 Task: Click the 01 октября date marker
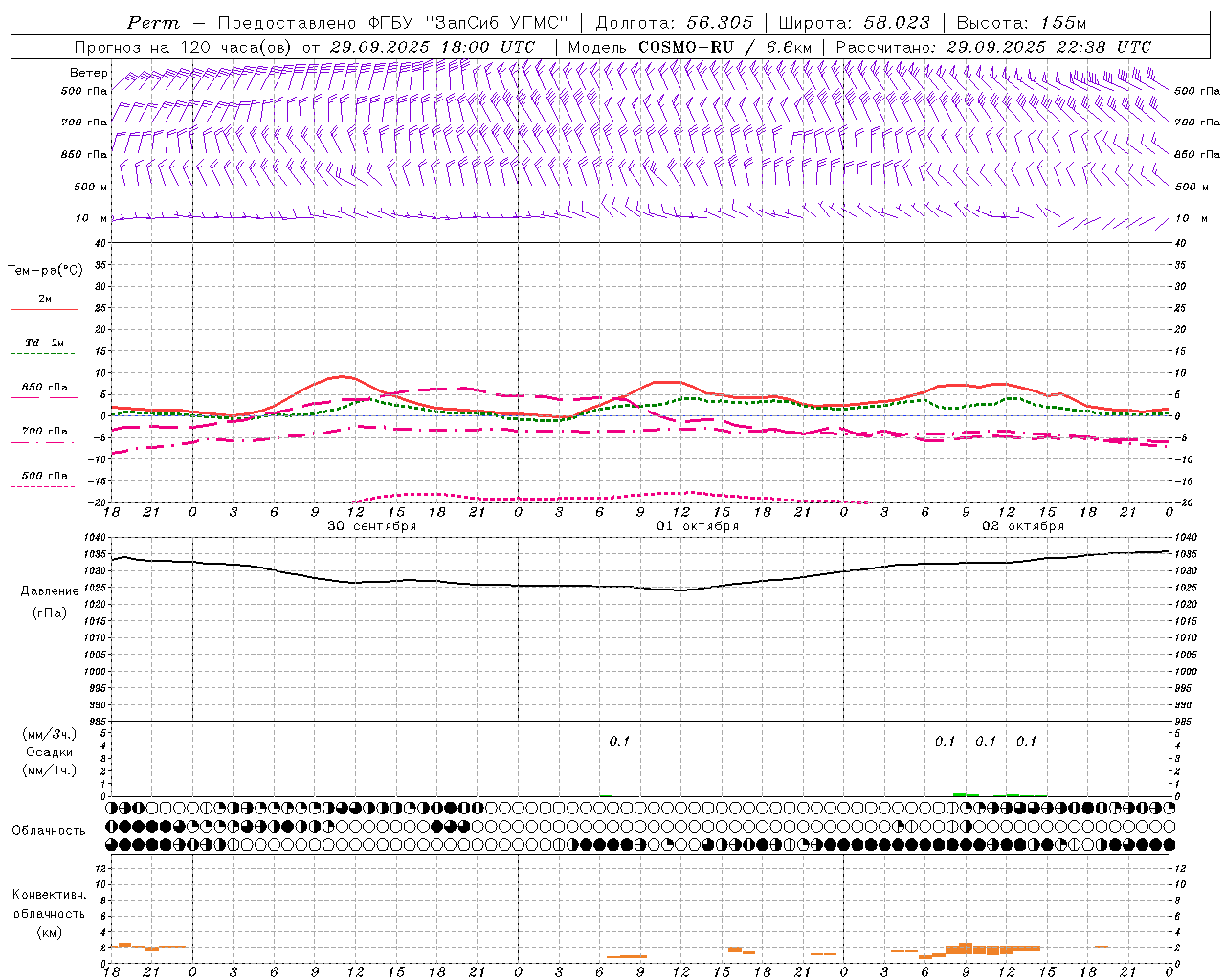point(698,526)
